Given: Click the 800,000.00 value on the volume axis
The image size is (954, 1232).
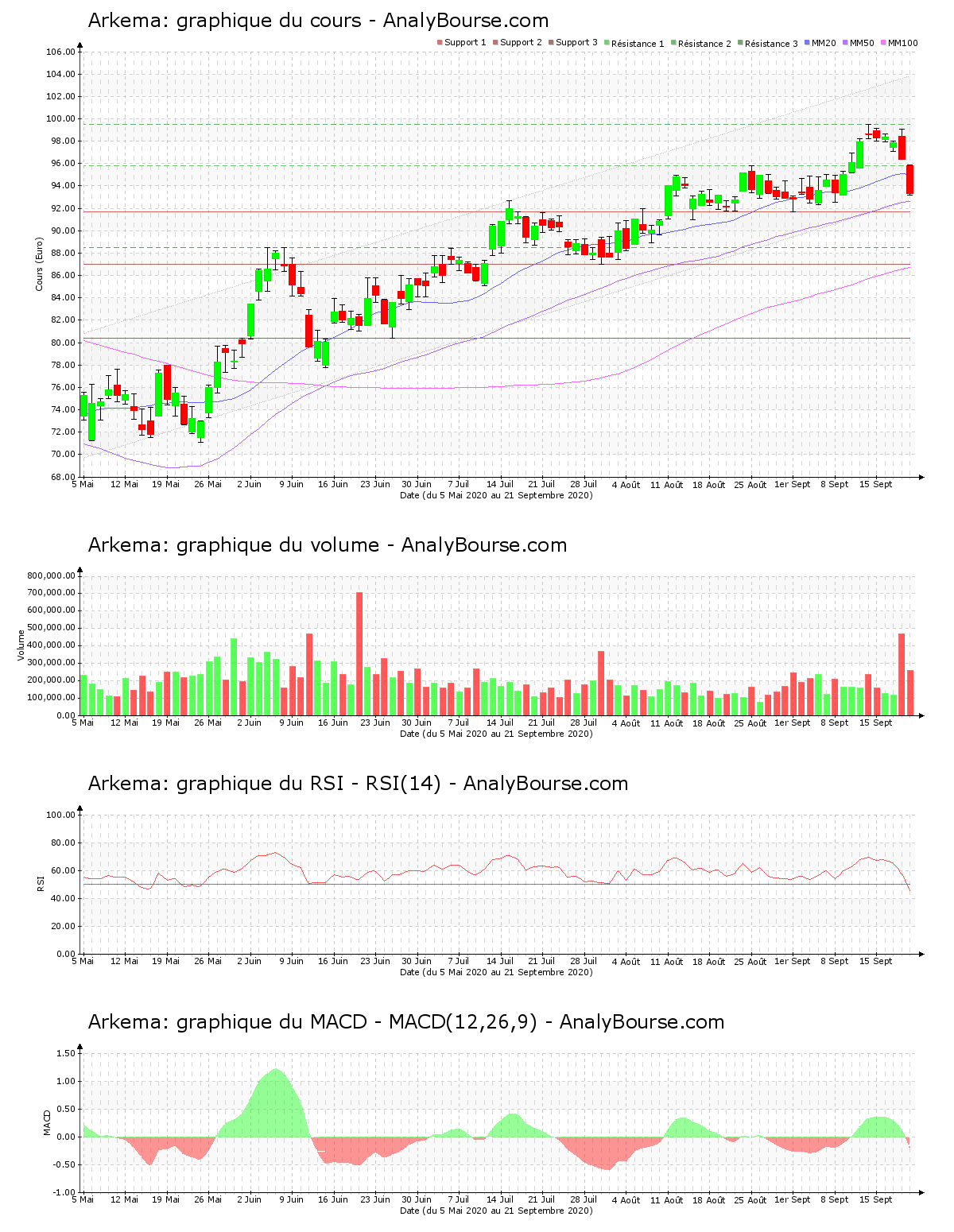Looking at the screenshot, I should pos(51,575).
